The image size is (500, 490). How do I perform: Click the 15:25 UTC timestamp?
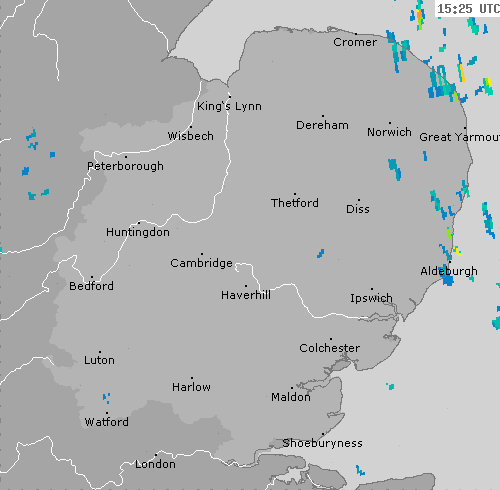pyautogui.click(x=468, y=9)
